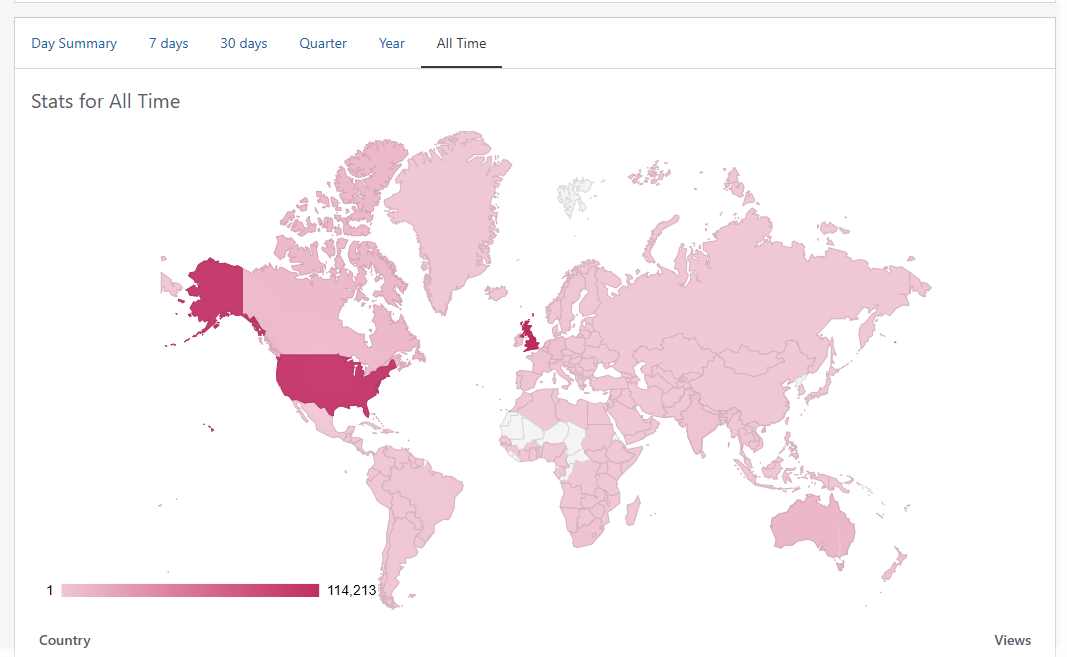The height and width of the screenshot is (657, 1067).
Task: Open the 7 days stats tab
Action: coord(168,43)
